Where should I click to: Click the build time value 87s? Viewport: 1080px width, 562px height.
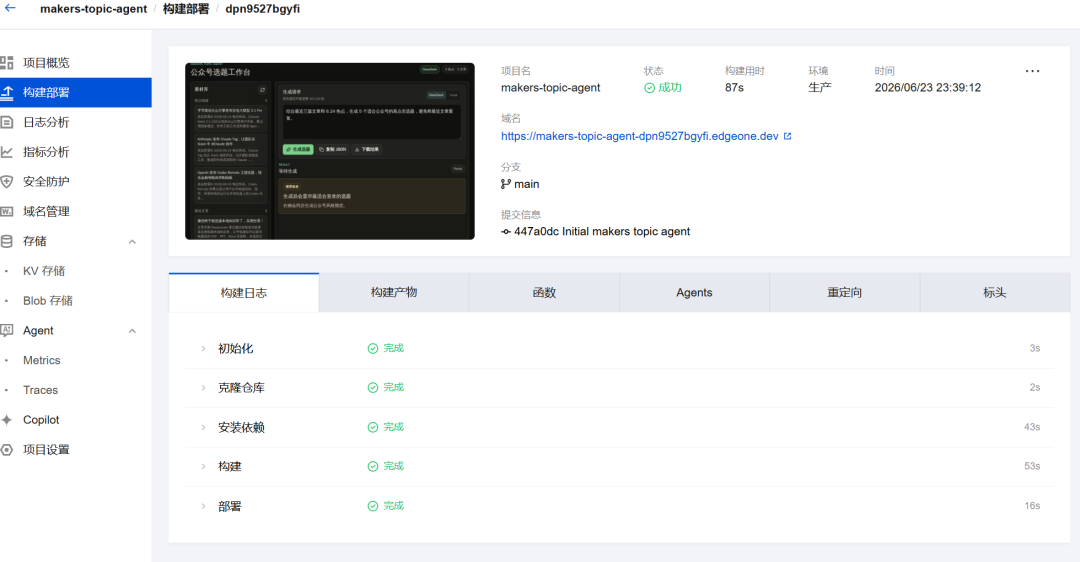(734, 87)
